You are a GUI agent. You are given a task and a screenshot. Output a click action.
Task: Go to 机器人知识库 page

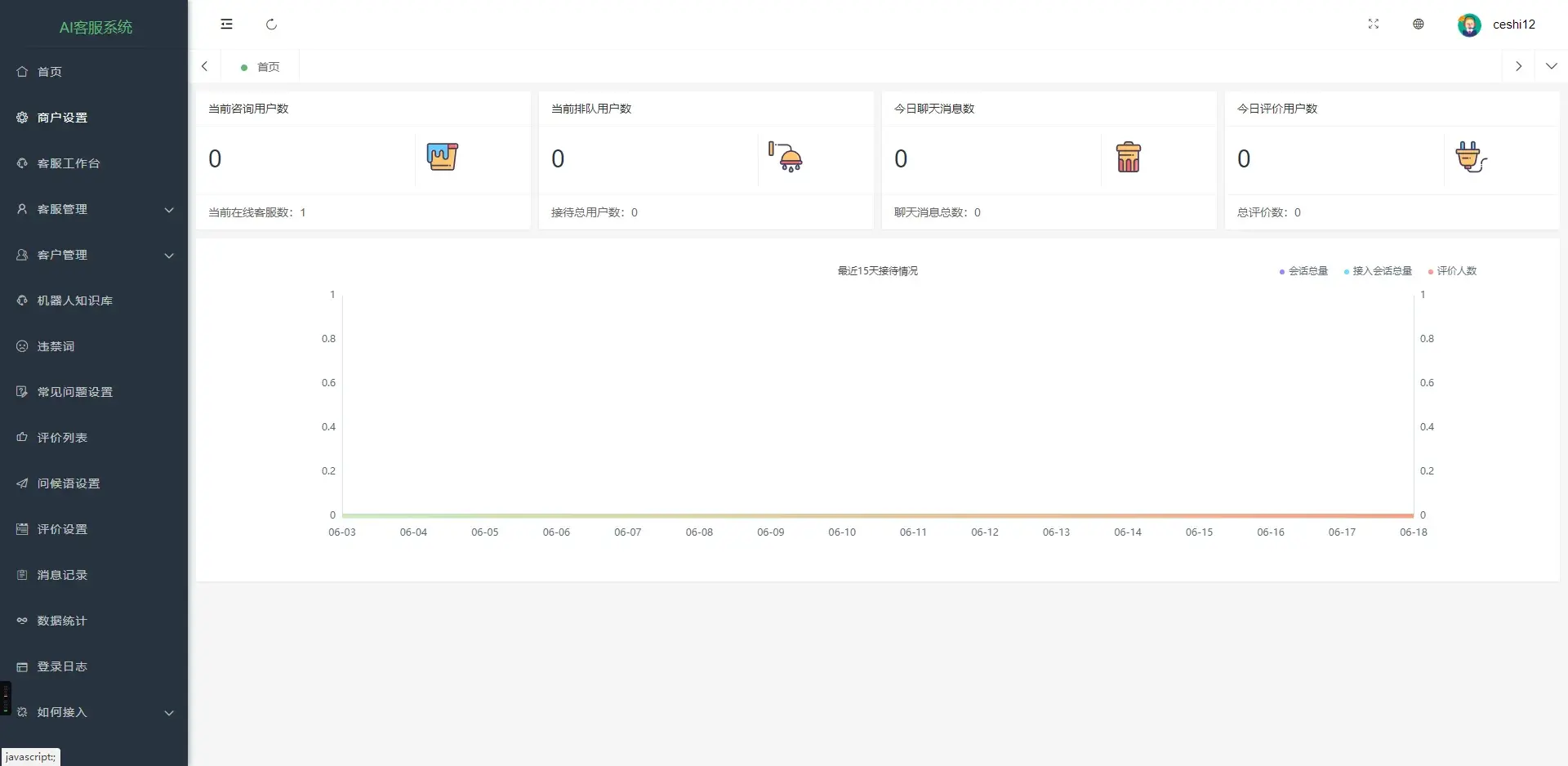[x=94, y=301]
